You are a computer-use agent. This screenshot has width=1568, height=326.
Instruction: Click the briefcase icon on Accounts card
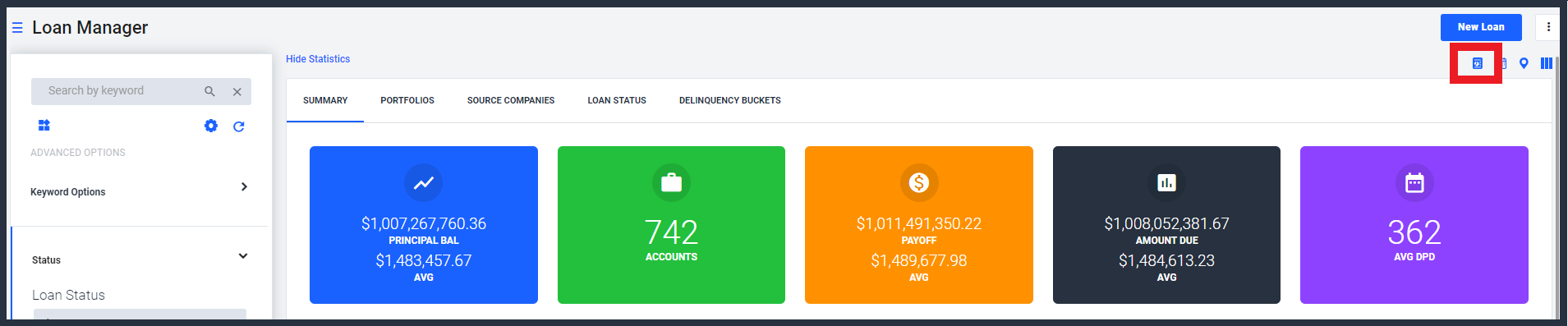pos(671,182)
